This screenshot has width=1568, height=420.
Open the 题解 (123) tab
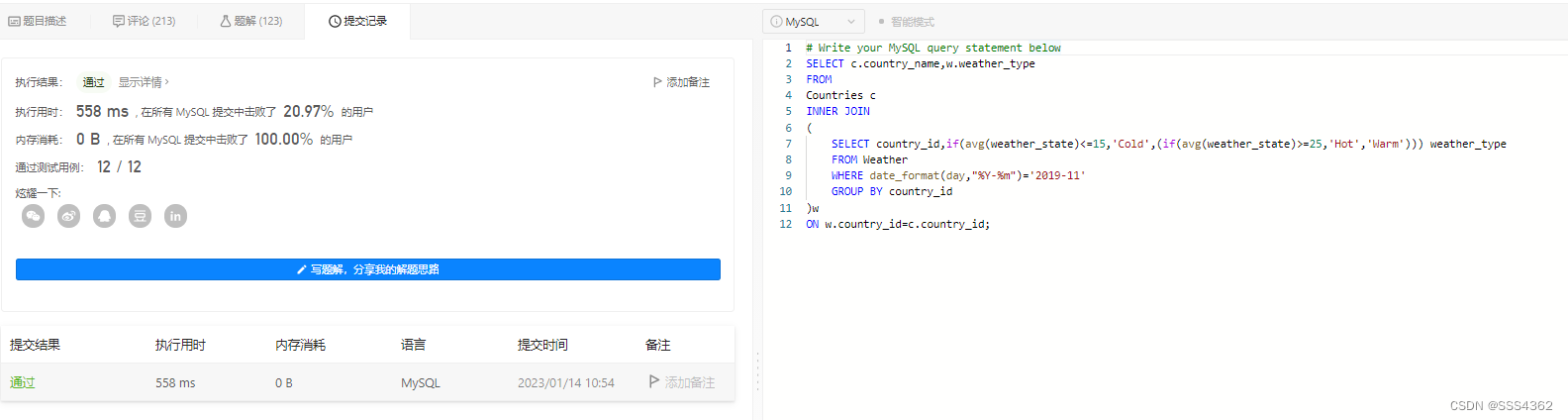[x=251, y=21]
